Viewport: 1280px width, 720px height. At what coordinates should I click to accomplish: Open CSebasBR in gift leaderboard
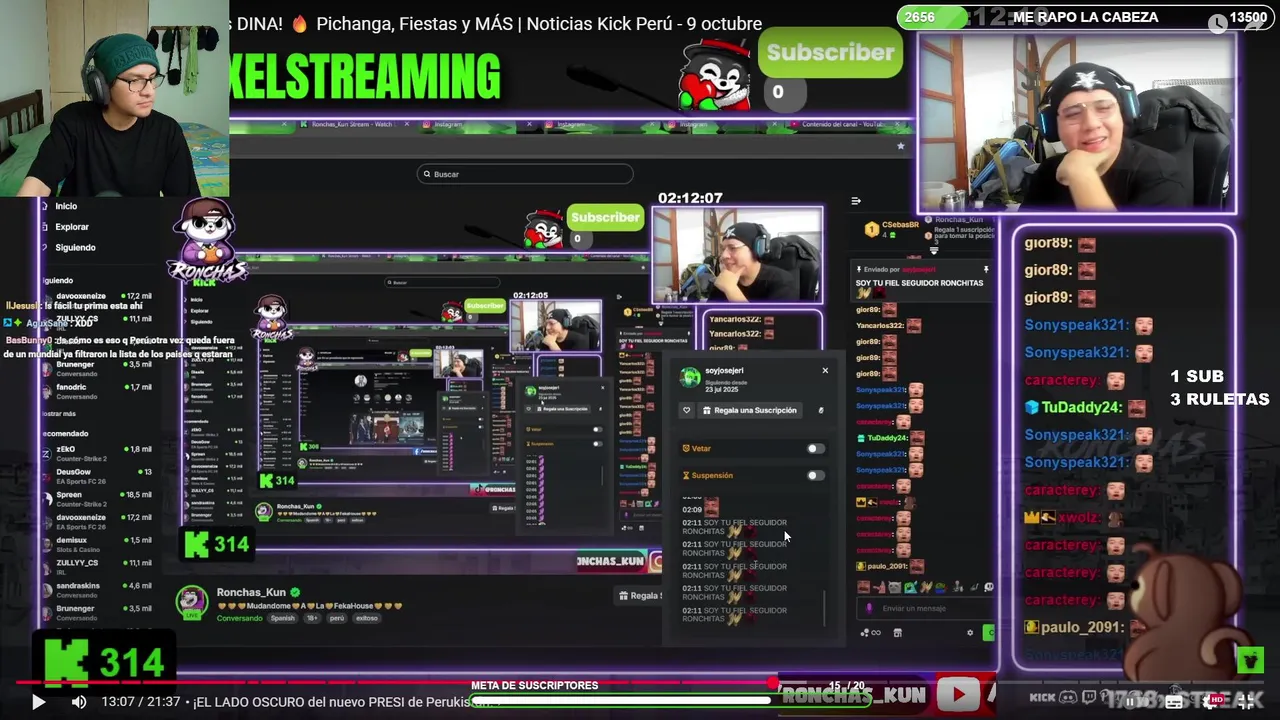click(900, 225)
